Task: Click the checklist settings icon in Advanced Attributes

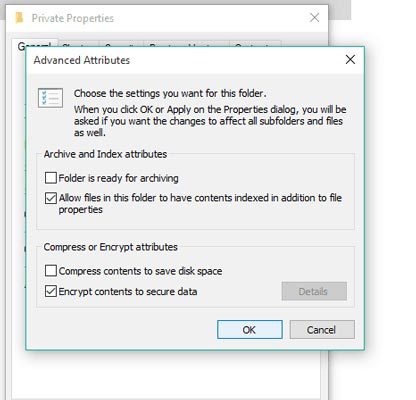Action: point(50,98)
